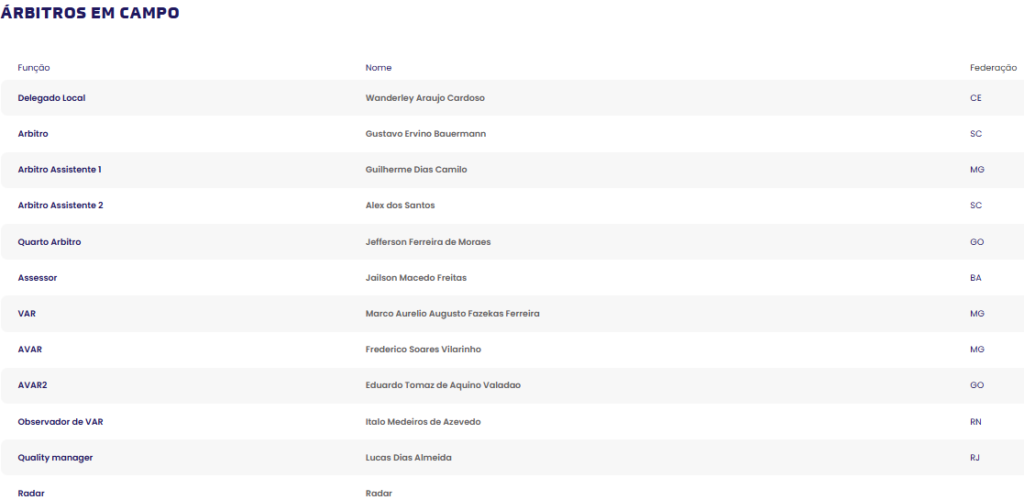Click the ÁRBITROS EM CAMPO heading
The image size is (1024, 500).
90,12
